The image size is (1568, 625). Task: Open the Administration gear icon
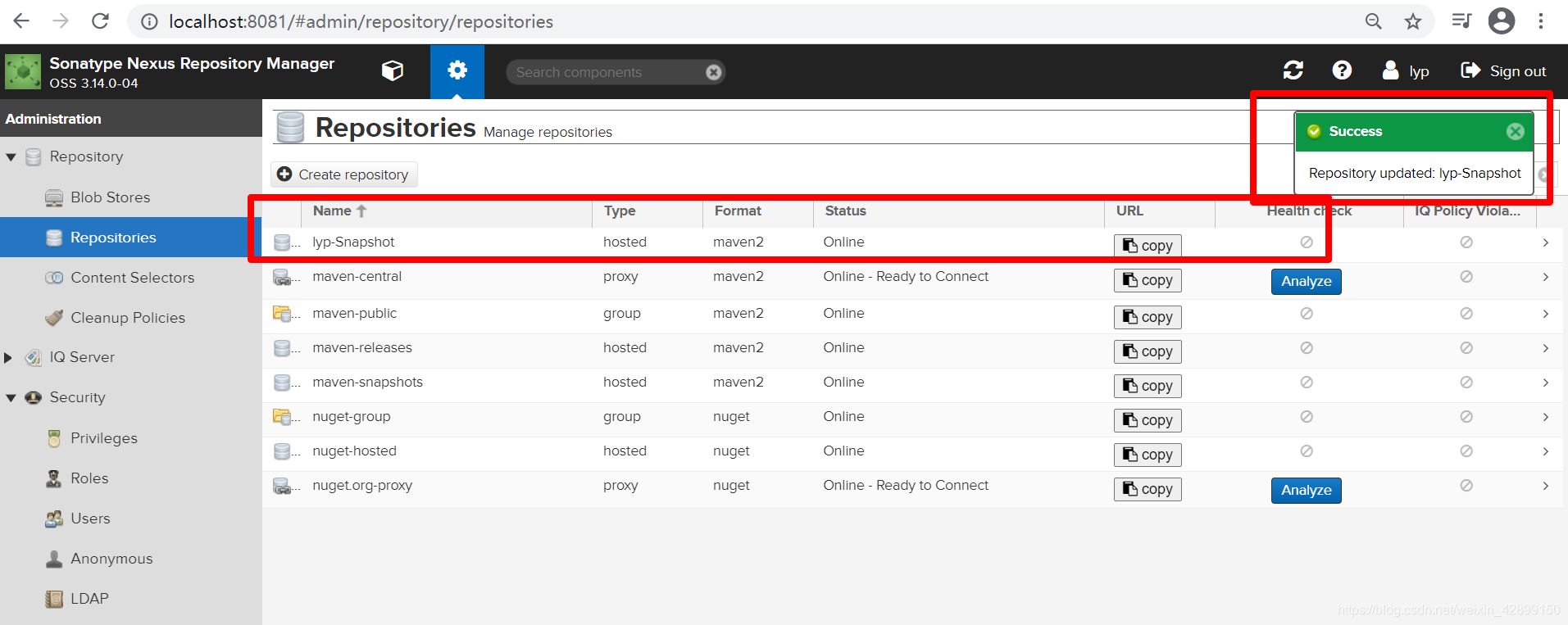[x=457, y=71]
